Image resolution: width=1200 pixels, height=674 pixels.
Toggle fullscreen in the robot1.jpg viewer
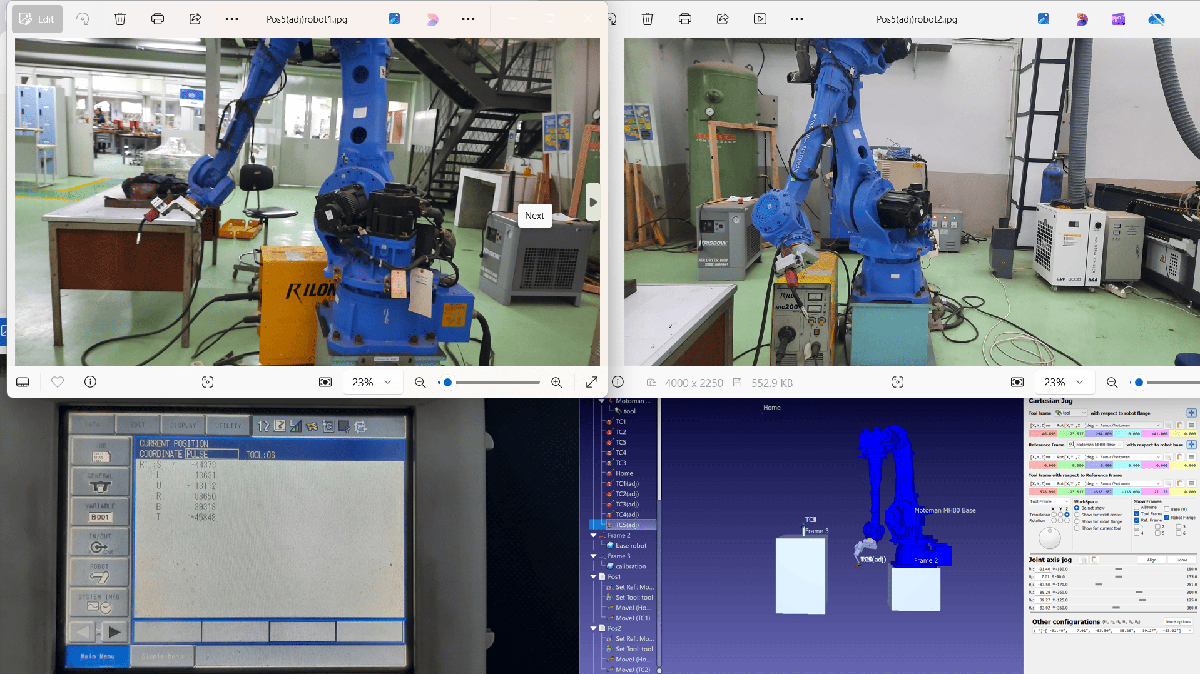(591, 382)
